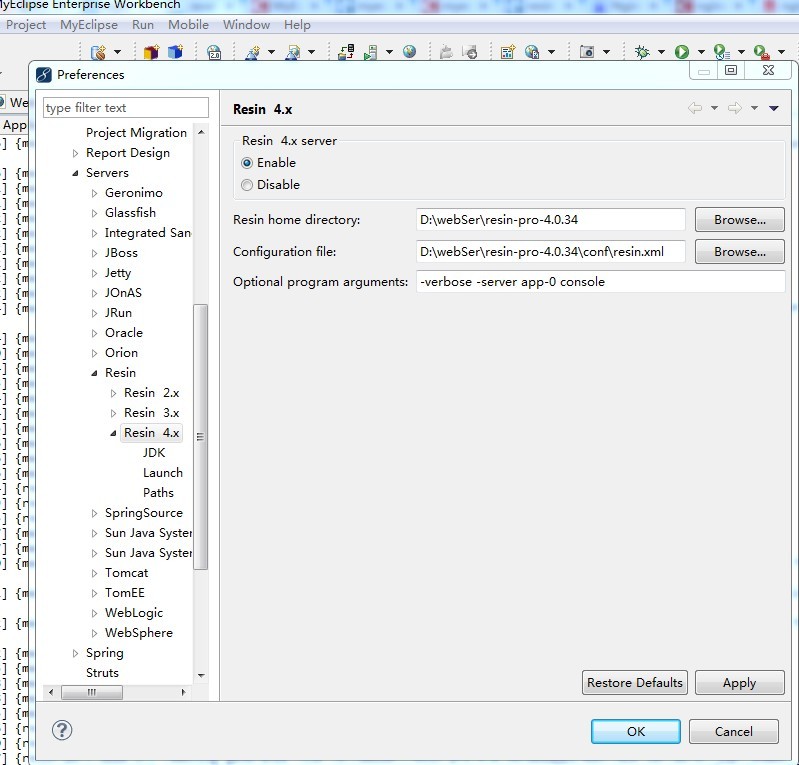799x765 pixels.
Task: Select Project Migration tree item
Action: click(136, 133)
